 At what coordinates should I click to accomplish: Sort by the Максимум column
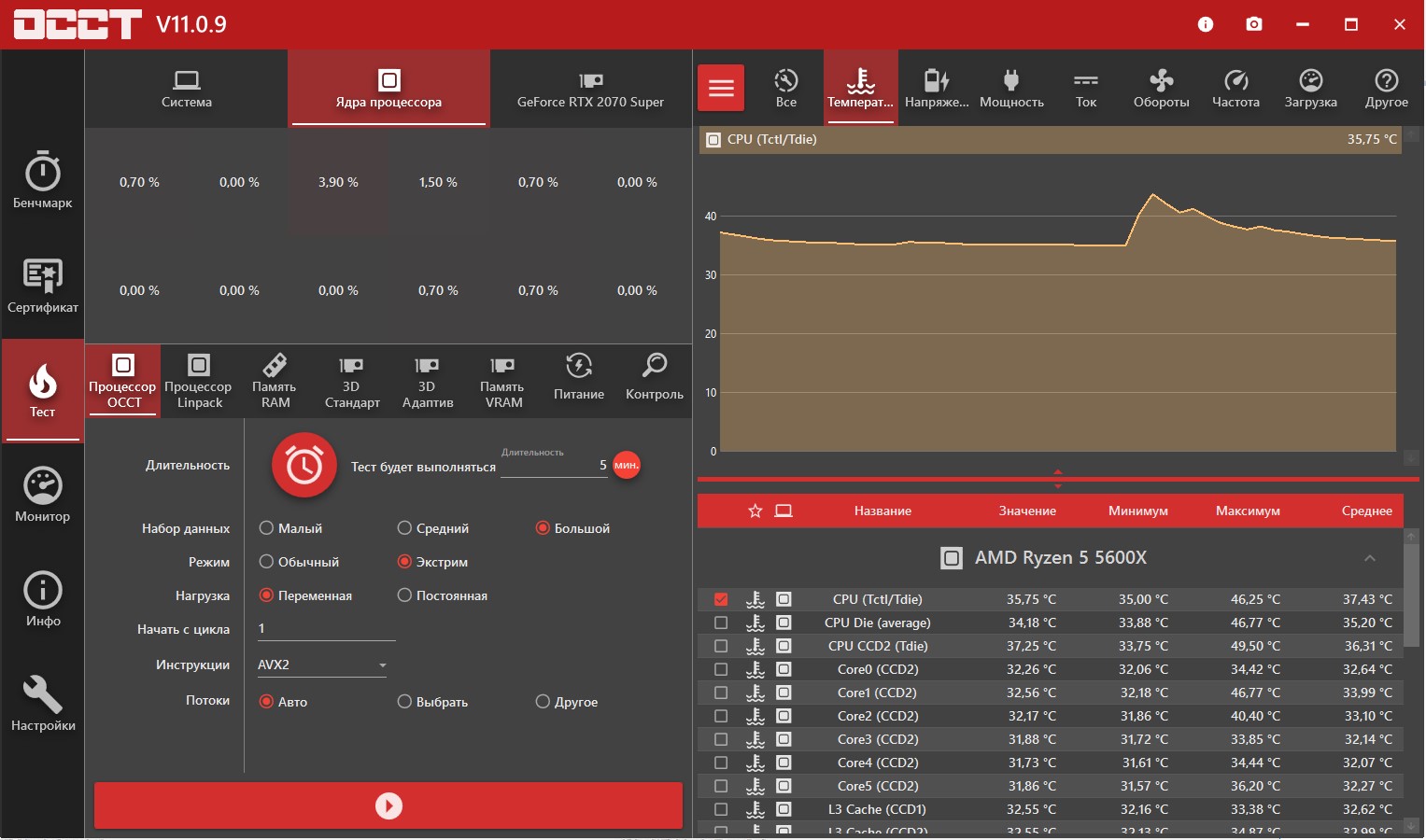pyautogui.click(x=1248, y=511)
